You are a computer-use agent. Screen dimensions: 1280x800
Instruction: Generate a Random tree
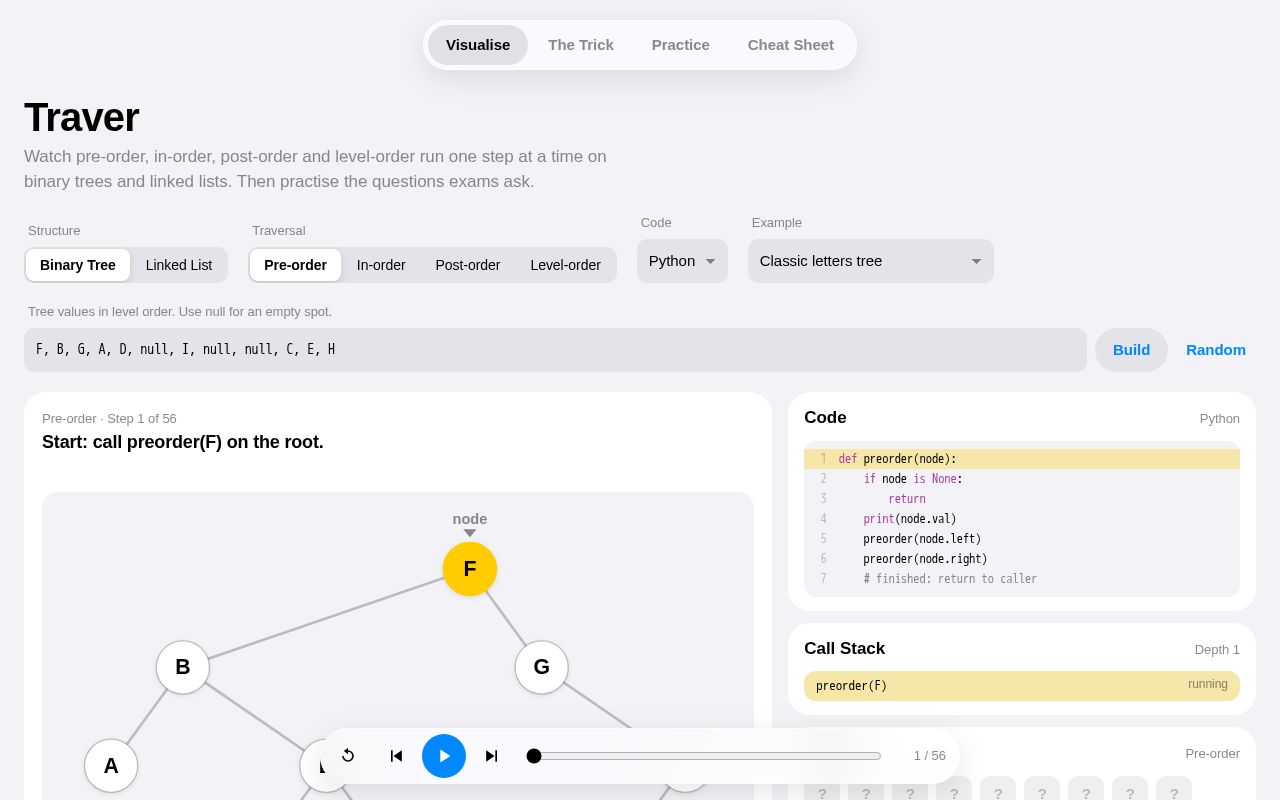click(x=1216, y=350)
